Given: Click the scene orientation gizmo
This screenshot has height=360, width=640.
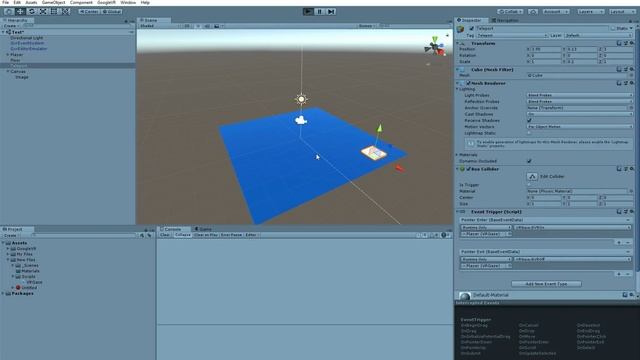Looking at the screenshot, I should (x=436, y=46).
